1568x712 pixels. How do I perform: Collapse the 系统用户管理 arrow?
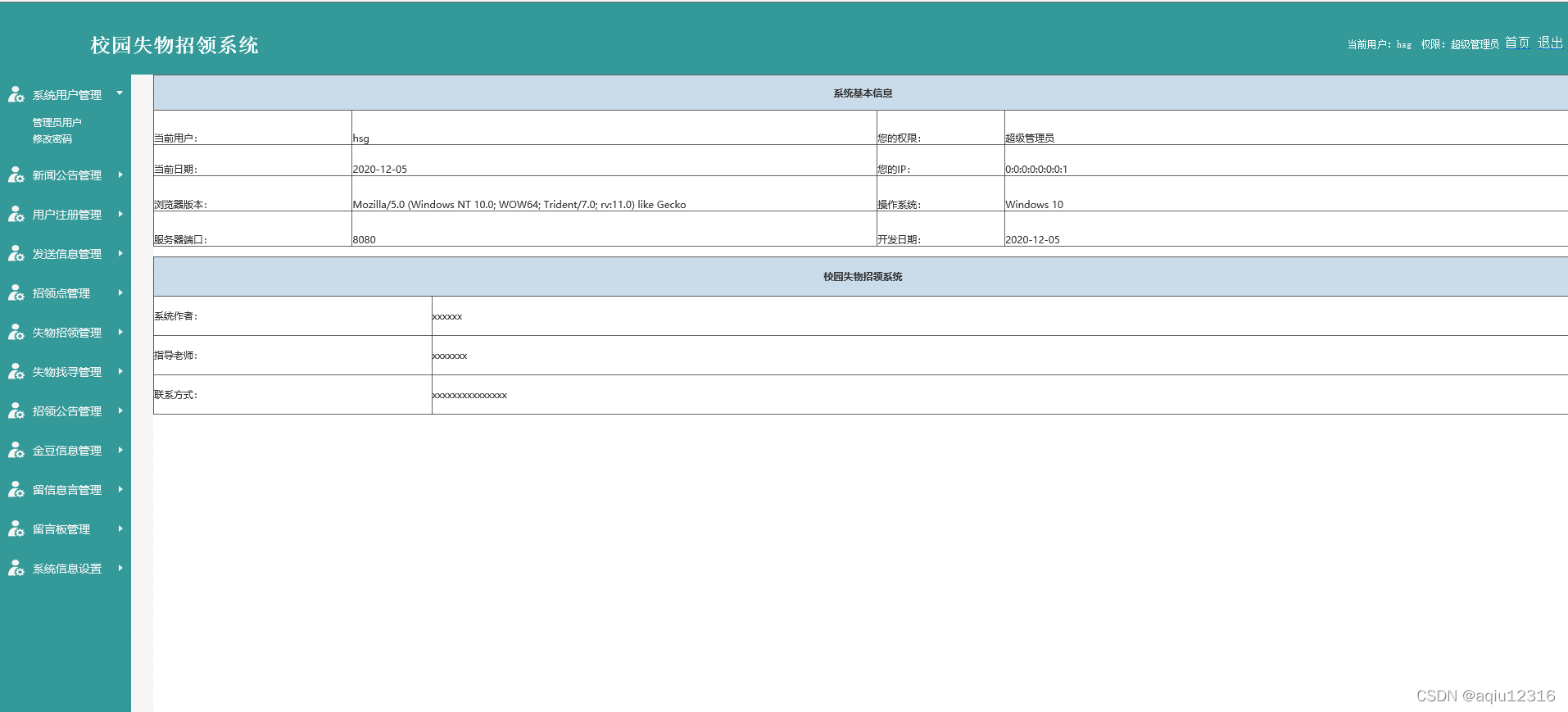tap(120, 93)
